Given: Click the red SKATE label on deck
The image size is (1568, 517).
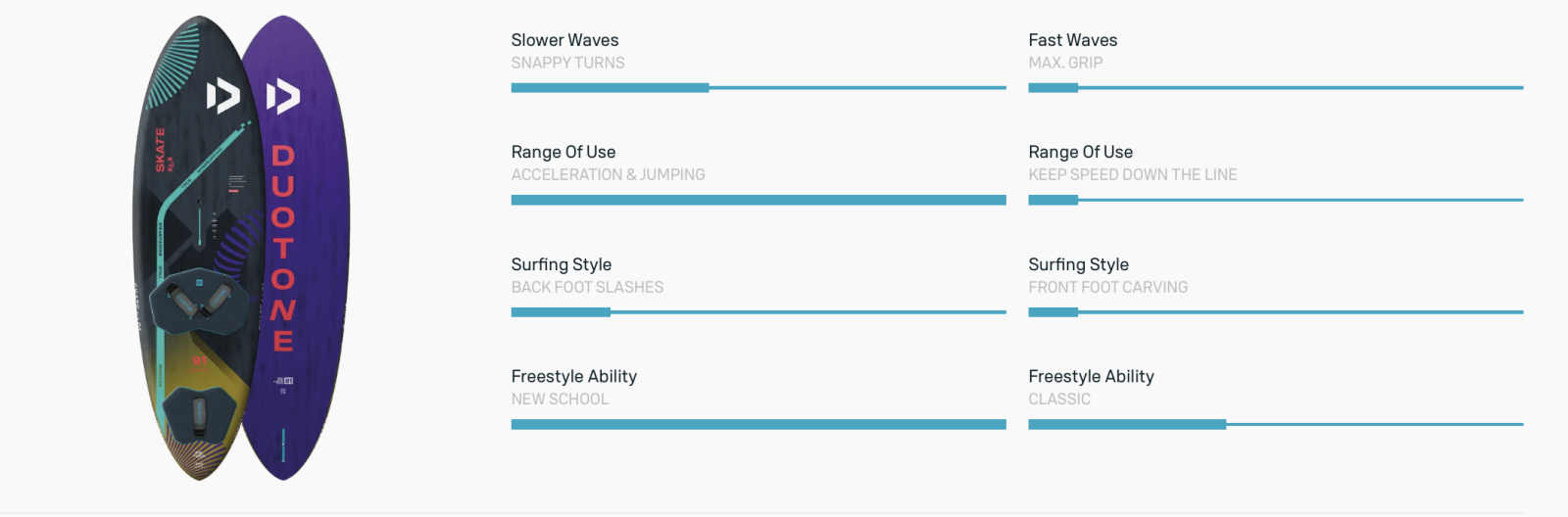Looking at the screenshot, I should [x=161, y=150].
